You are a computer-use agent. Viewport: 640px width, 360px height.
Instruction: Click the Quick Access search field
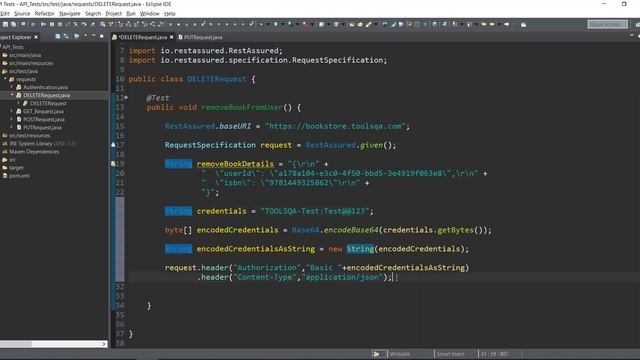tap(607, 24)
